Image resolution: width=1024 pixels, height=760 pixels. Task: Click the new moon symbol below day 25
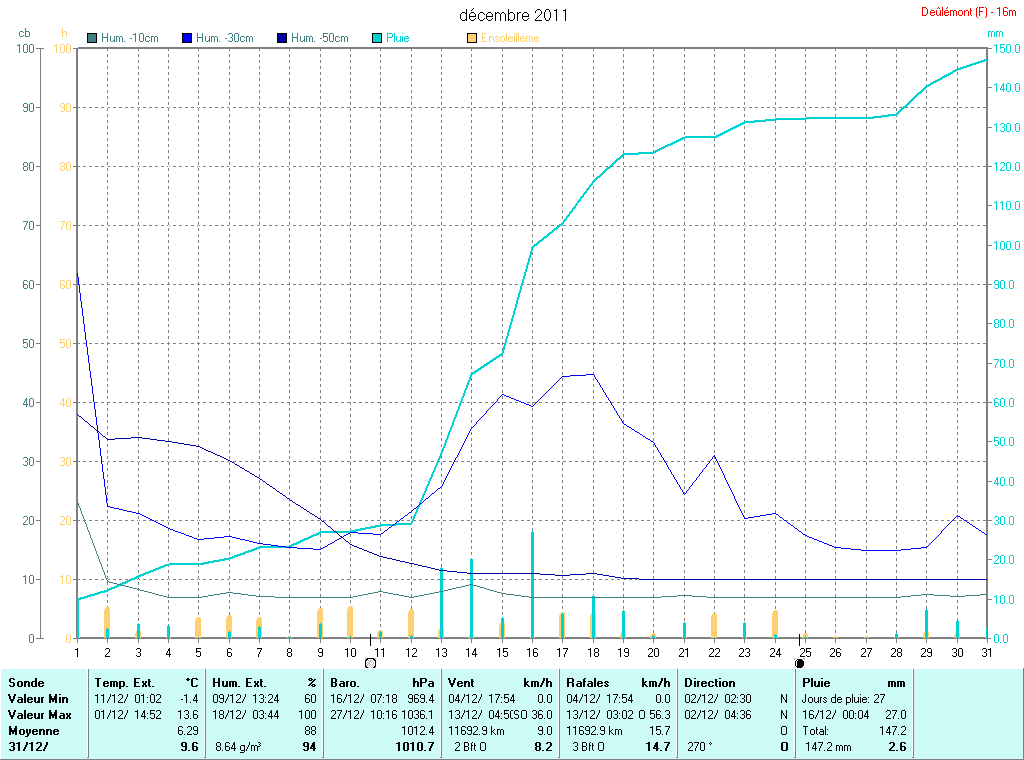click(x=799, y=662)
